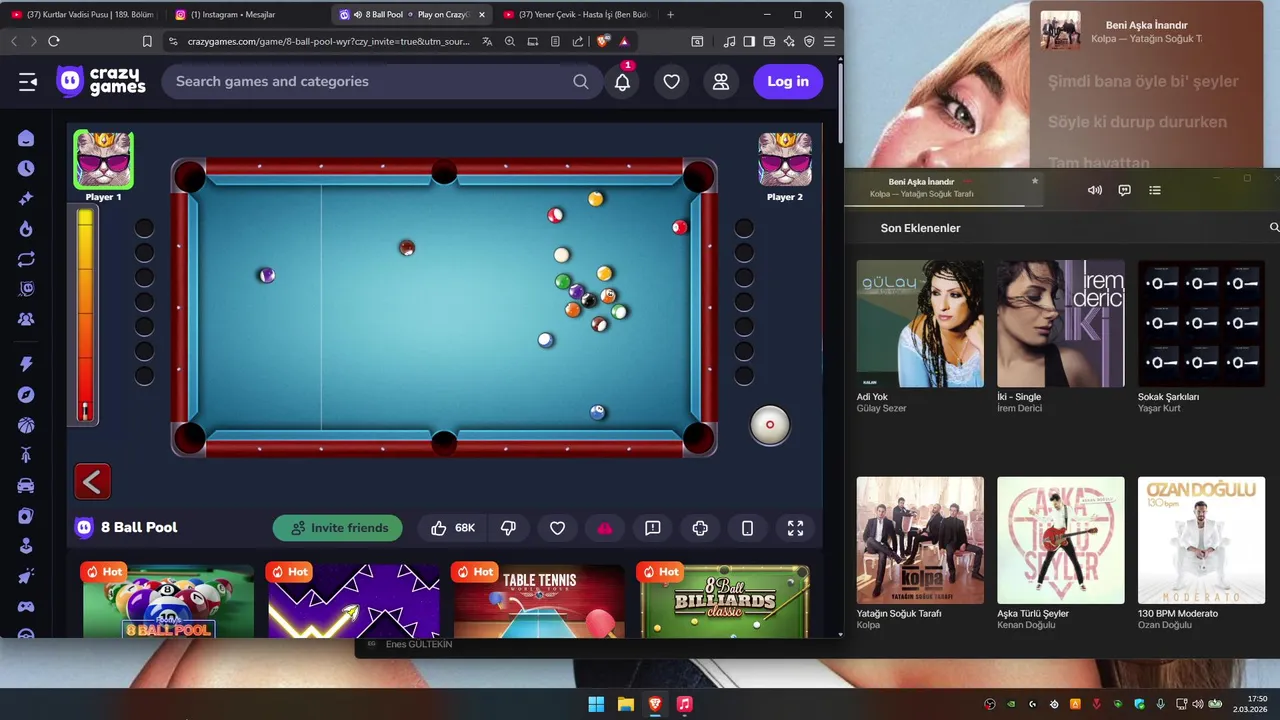Open CrazyGames notifications bell
This screenshot has width=1280, height=720.
coord(622,82)
